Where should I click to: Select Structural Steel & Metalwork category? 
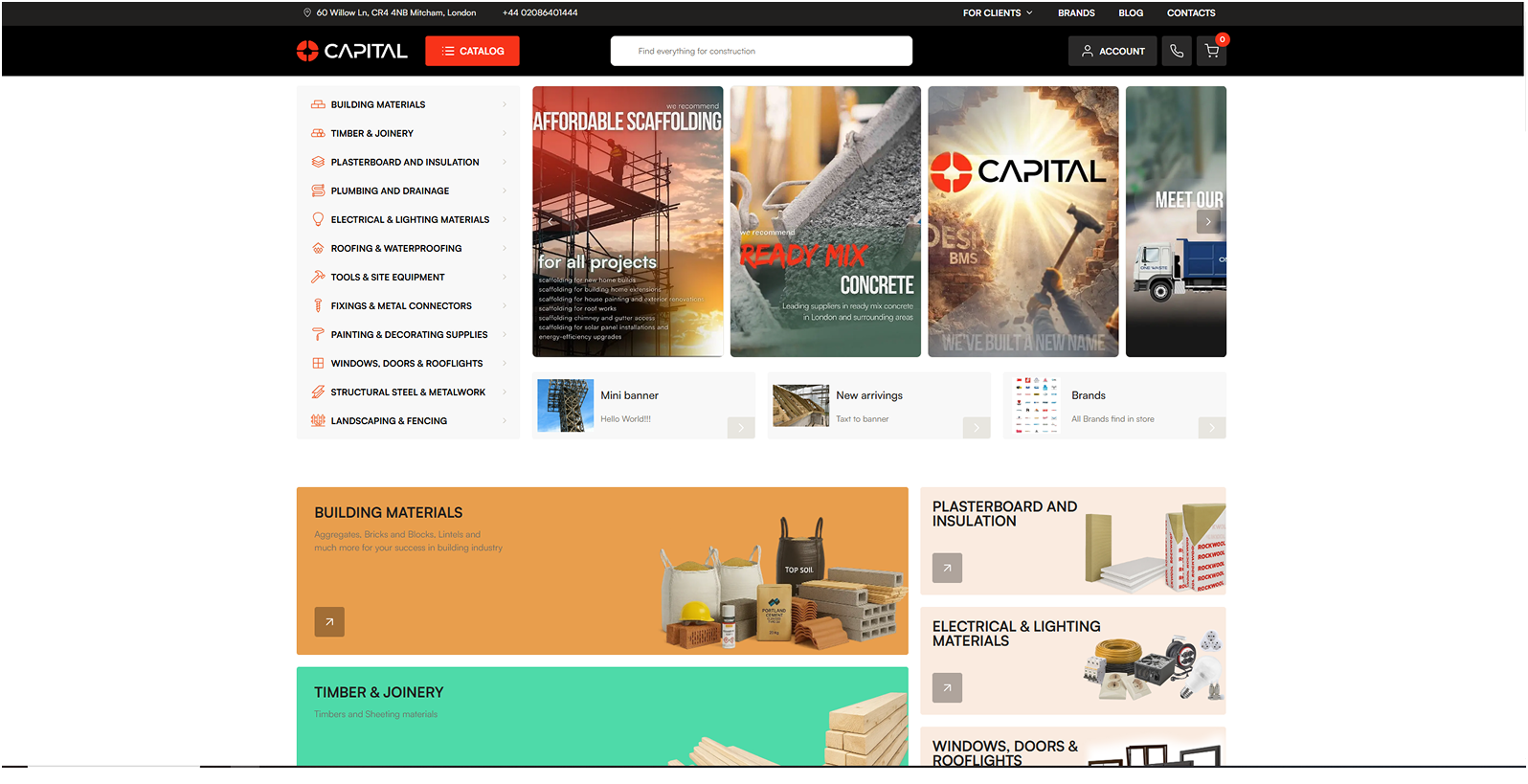click(x=409, y=392)
